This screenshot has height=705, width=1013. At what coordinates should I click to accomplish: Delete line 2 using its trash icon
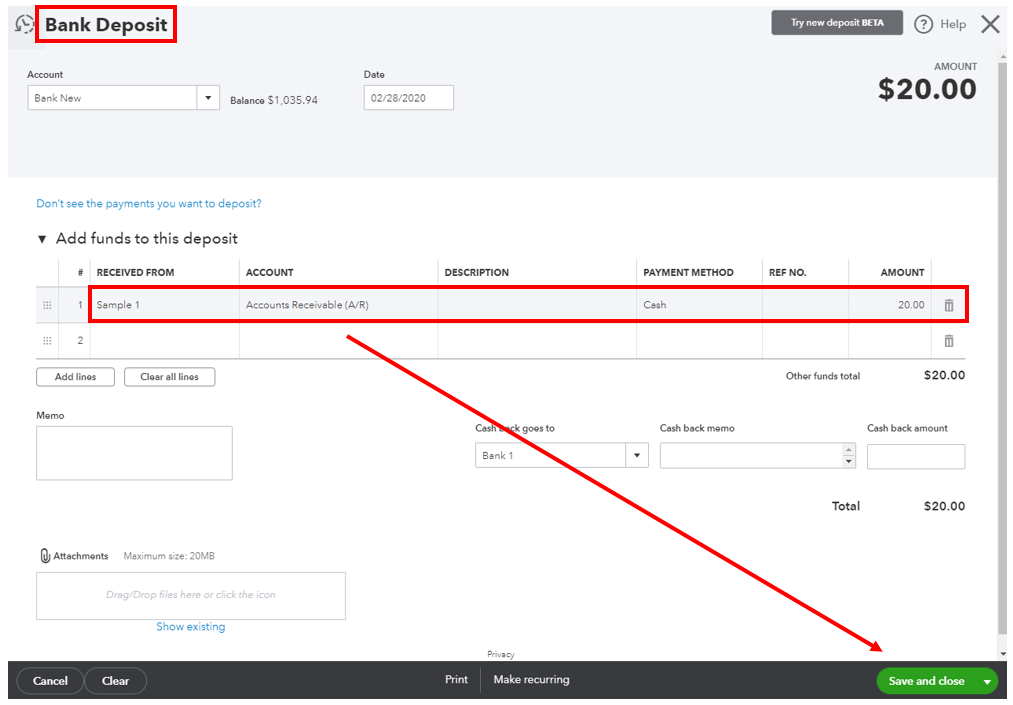pyautogui.click(x=948, y=340)
